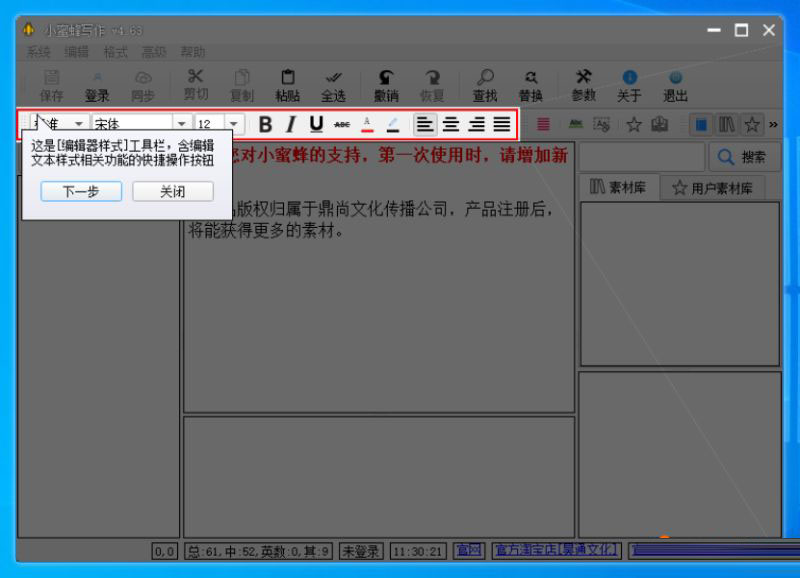Set justified text alignment

pyautogui.click(x=502, y=124)
